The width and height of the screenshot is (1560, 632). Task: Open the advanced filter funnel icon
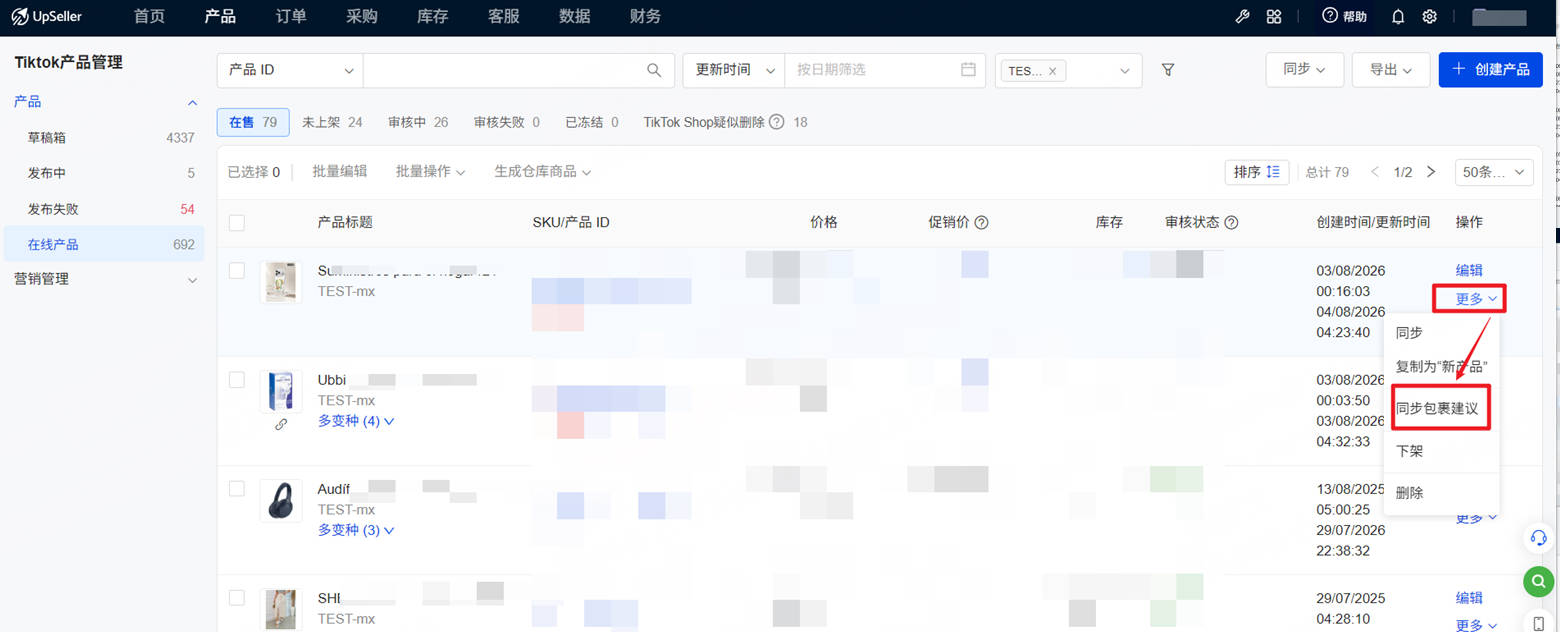click(x=1167, y=70)
